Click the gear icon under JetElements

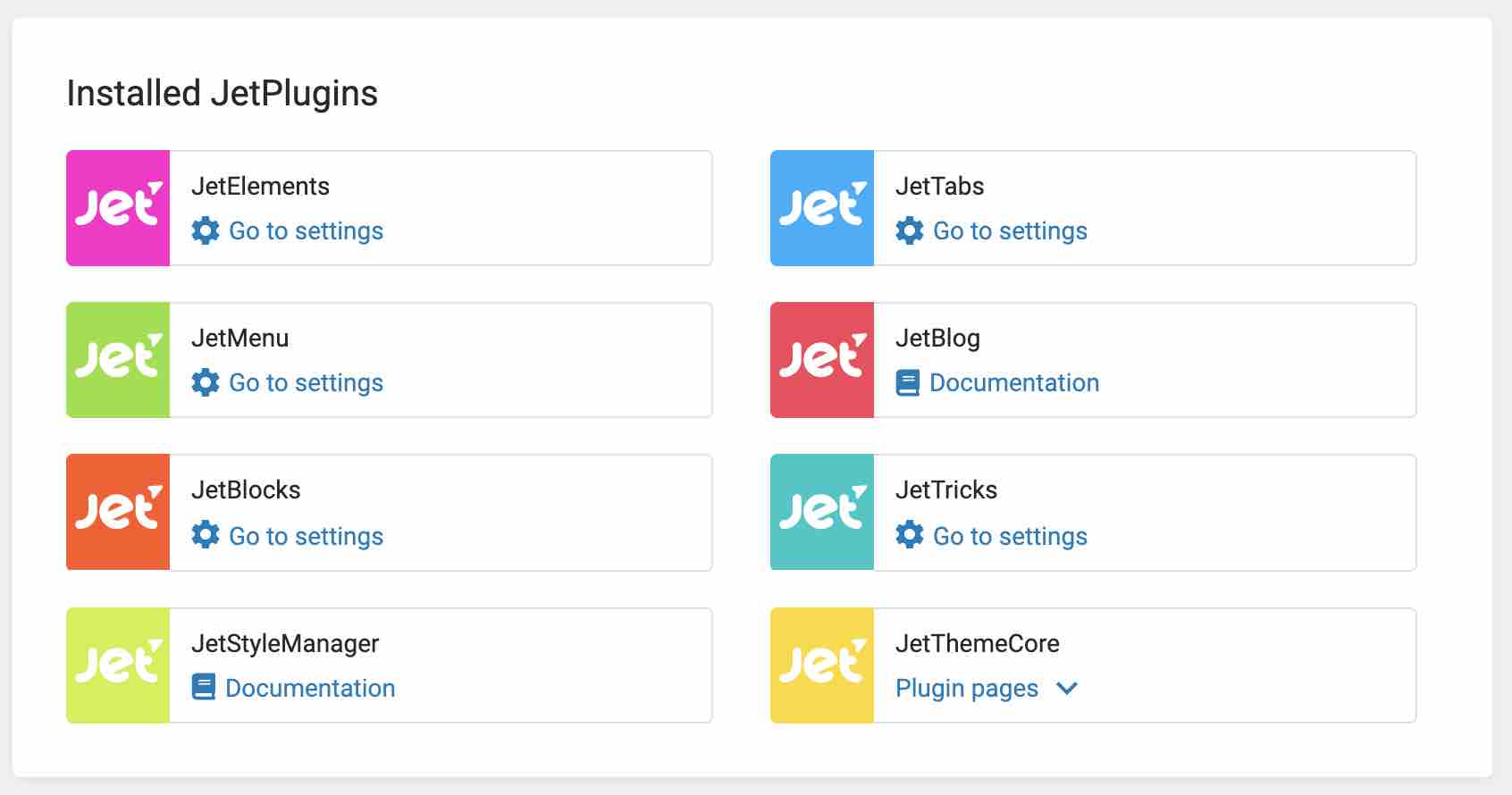(x=206, y=230)
